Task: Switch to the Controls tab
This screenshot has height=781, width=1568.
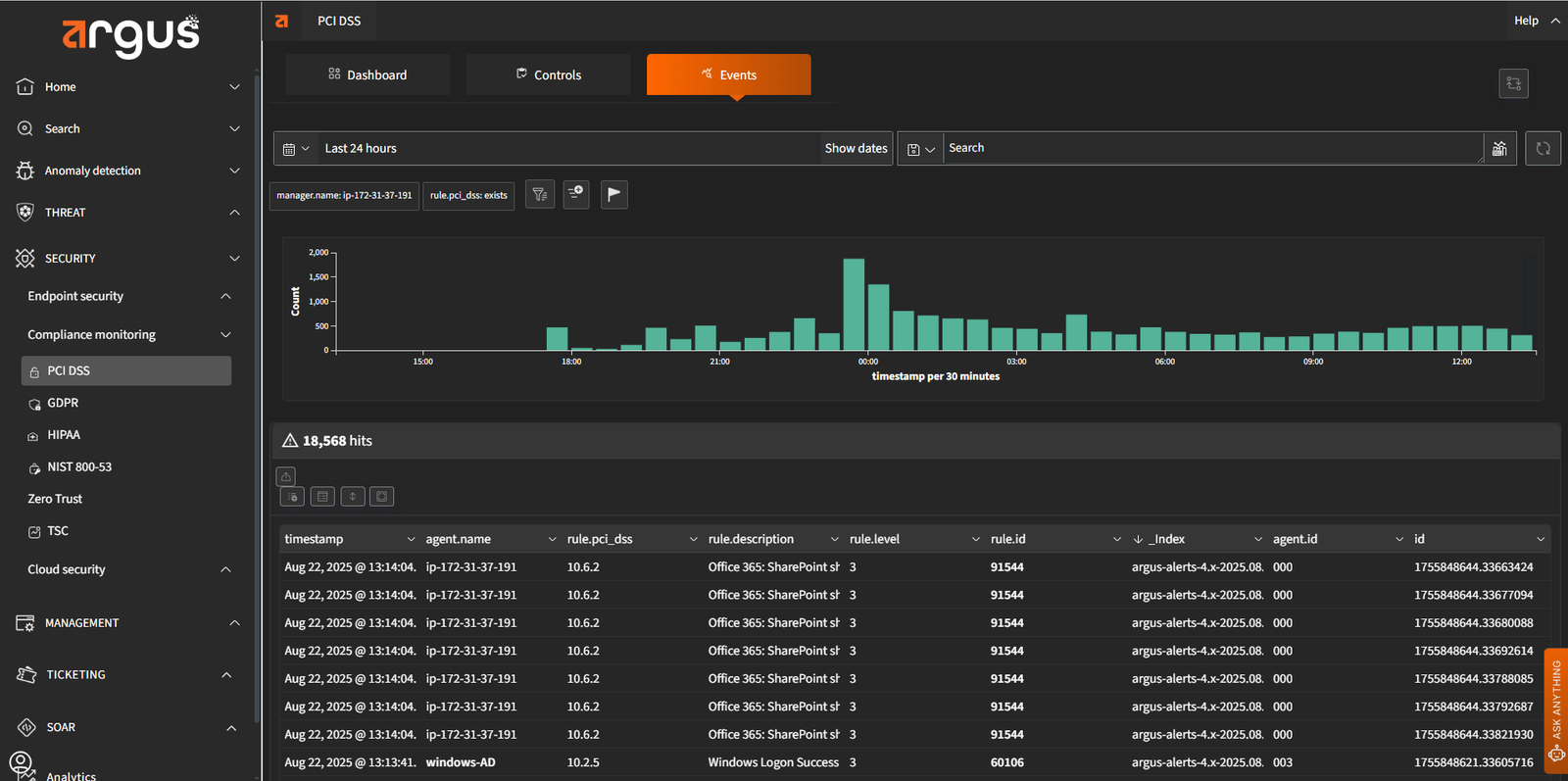Action: pos(548,75)
